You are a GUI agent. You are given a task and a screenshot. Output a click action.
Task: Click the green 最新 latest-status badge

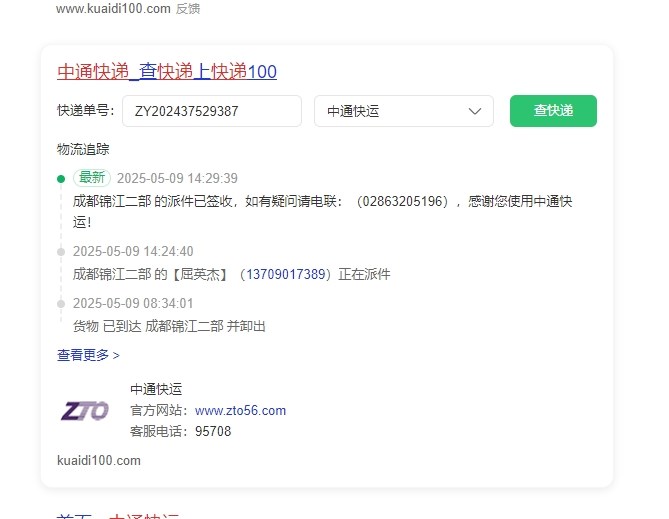92,178
